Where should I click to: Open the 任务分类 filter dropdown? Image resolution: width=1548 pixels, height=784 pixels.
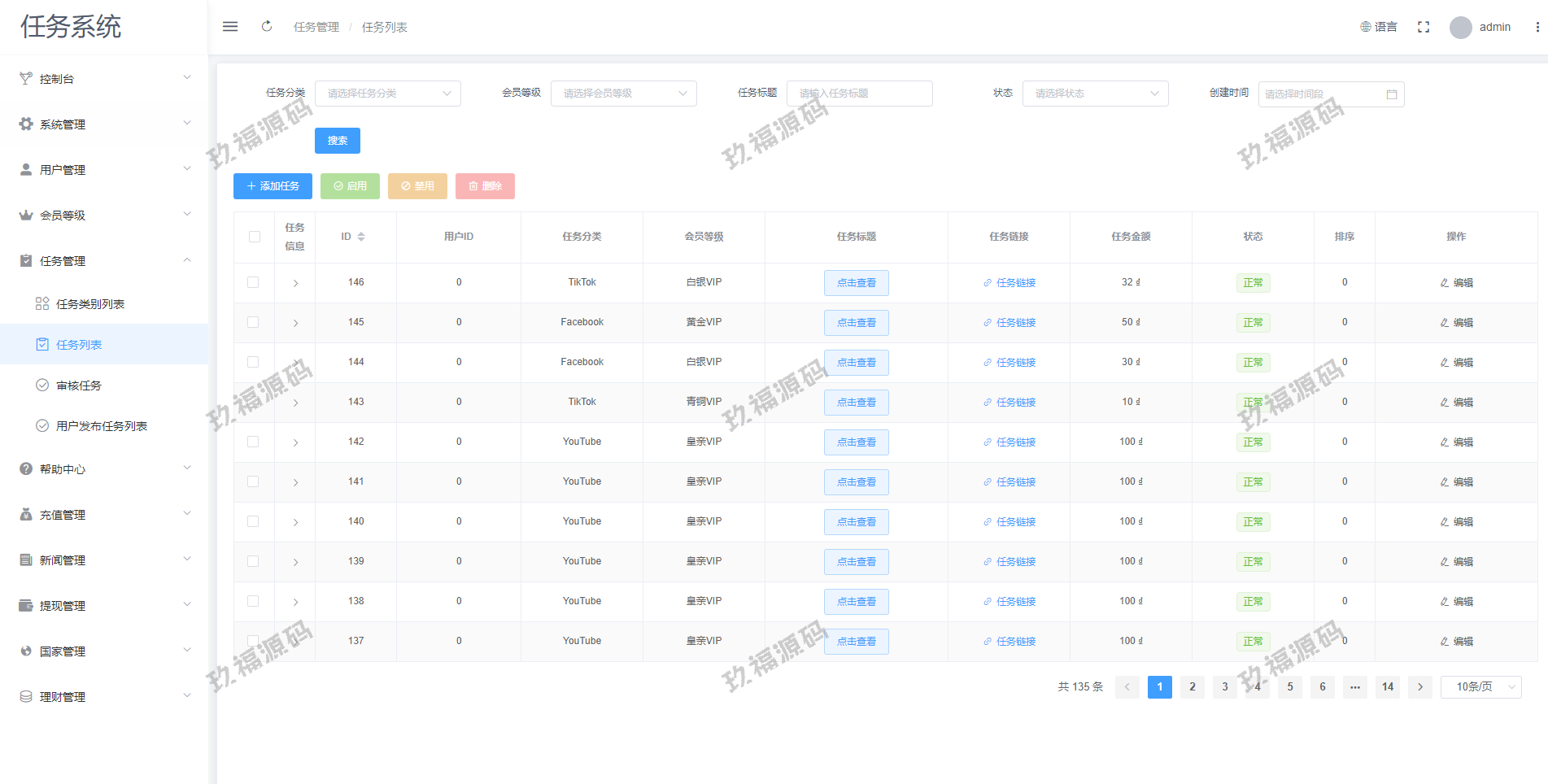387,94
